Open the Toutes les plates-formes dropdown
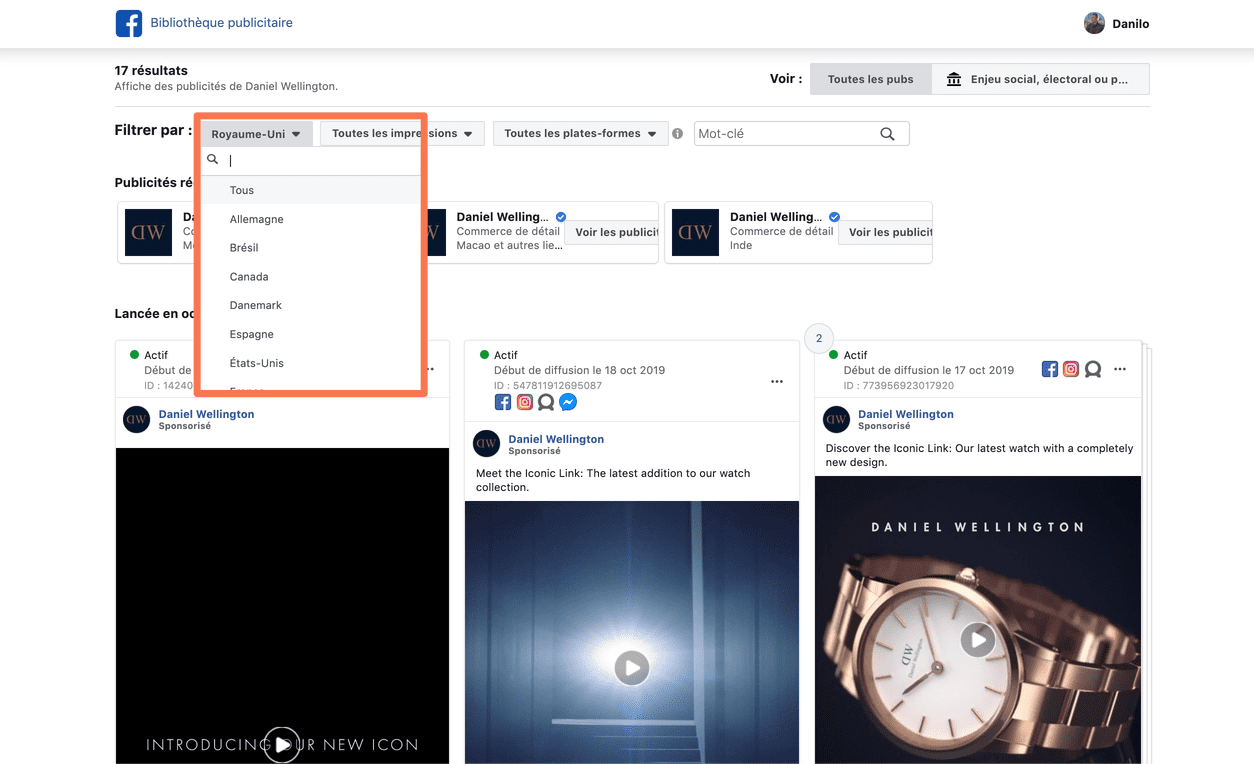 tap(580, 133)
